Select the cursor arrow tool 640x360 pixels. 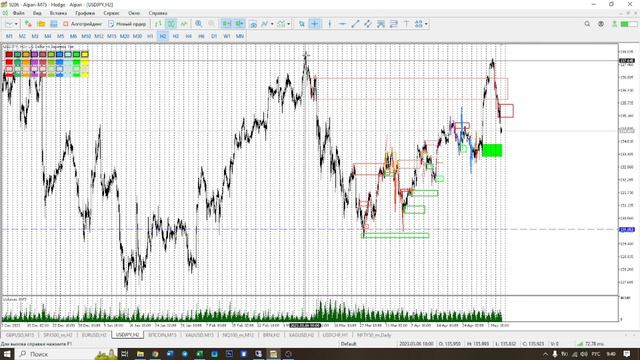click(x=302, y=24)
